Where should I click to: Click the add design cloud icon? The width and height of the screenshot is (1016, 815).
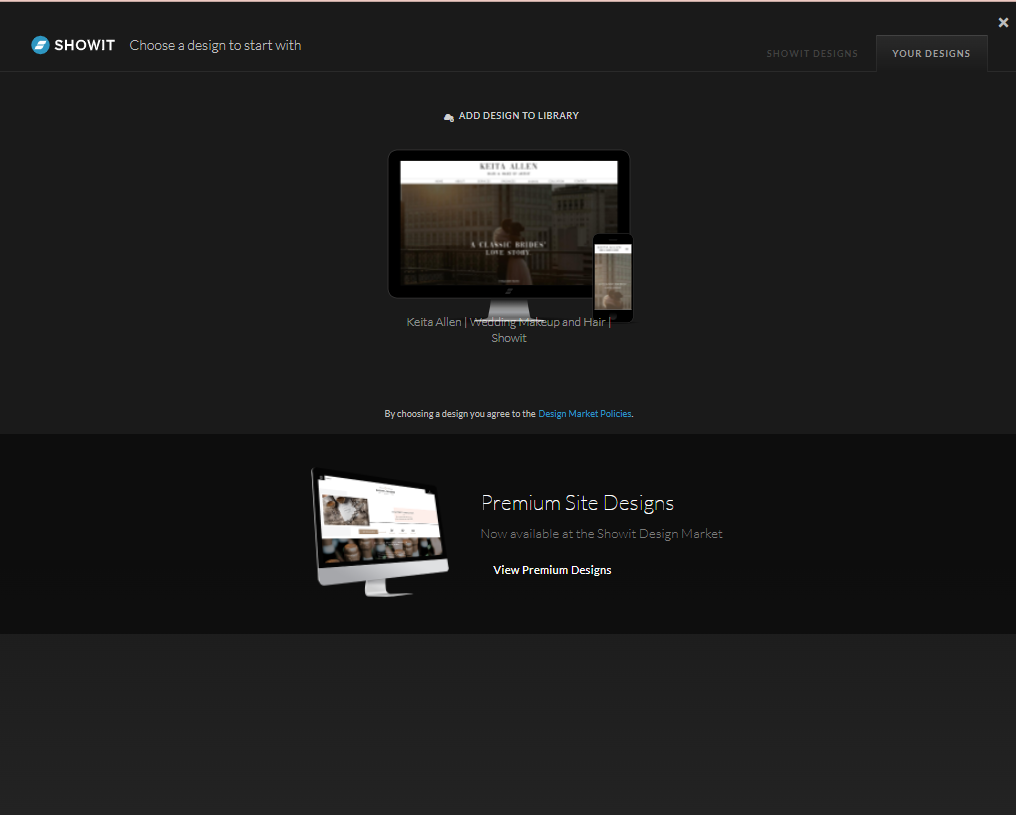[x=448, y=117]
